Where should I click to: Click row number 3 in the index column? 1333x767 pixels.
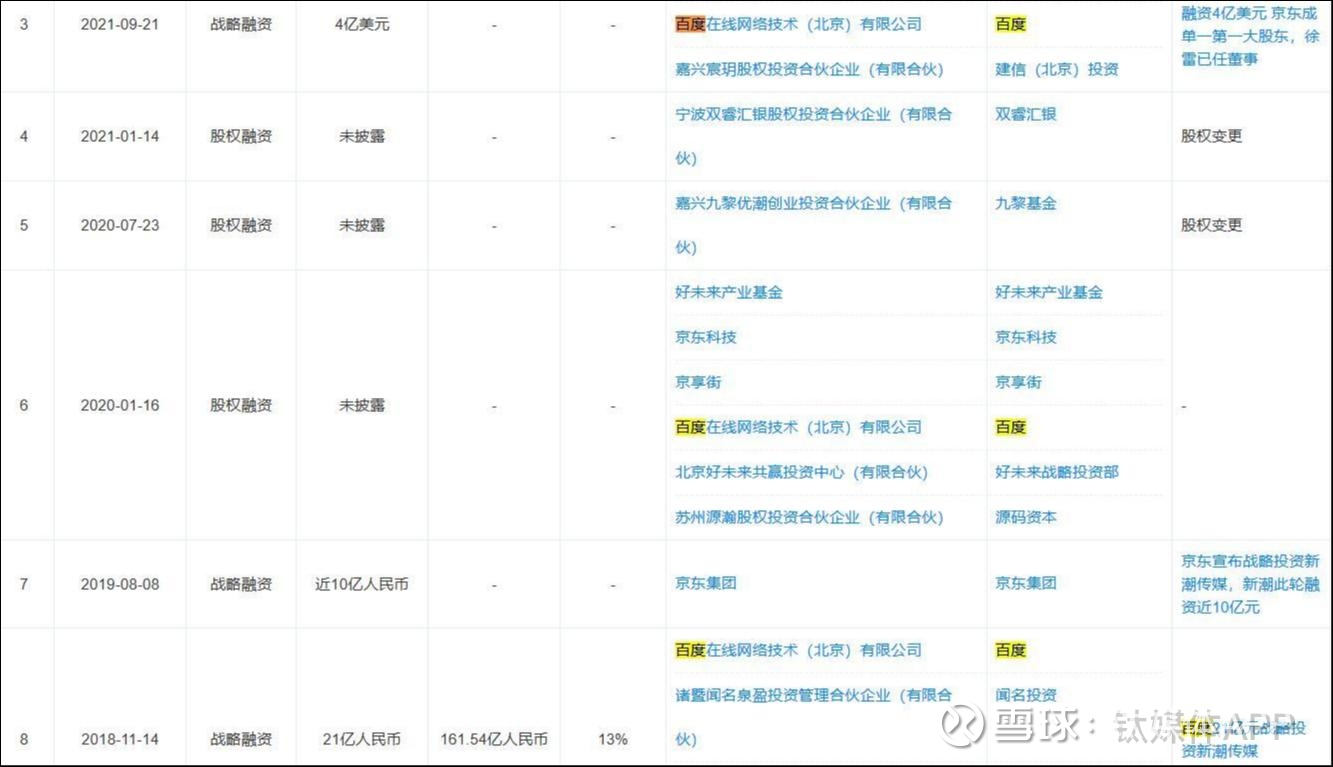point(24,24)
